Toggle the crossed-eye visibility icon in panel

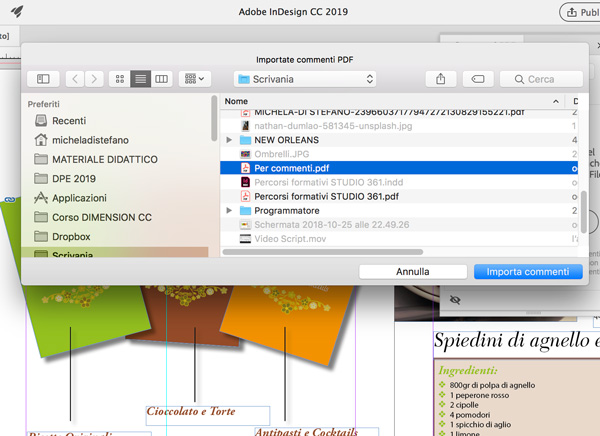[455, 300]
